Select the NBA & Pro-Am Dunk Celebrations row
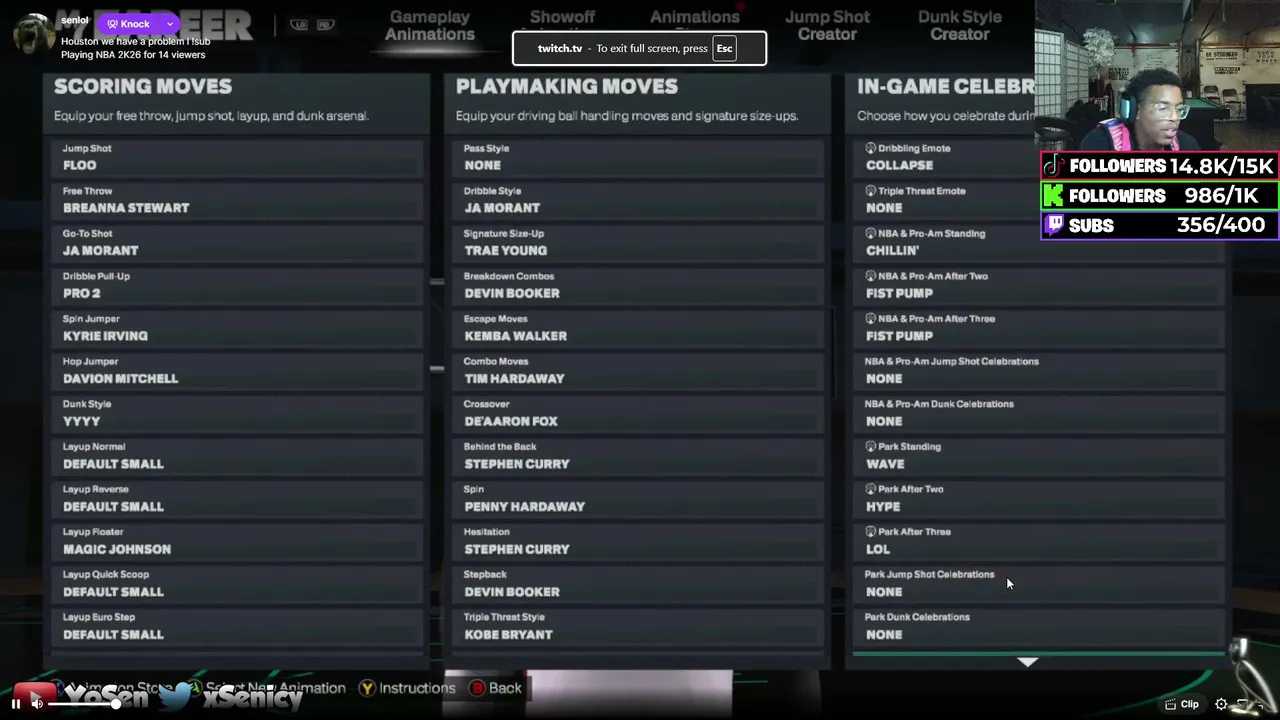The width and height of the screenshot is (1280, 720). coord(1040,413)
